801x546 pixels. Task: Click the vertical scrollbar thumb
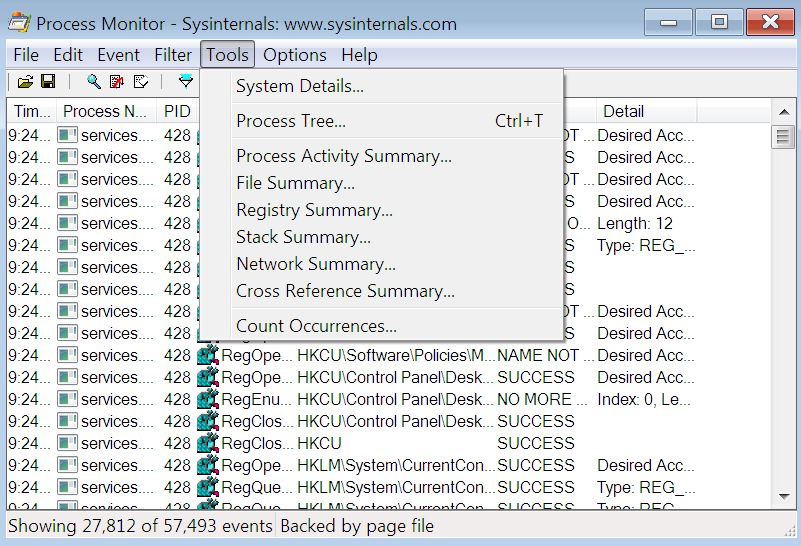tap(784, 137)
